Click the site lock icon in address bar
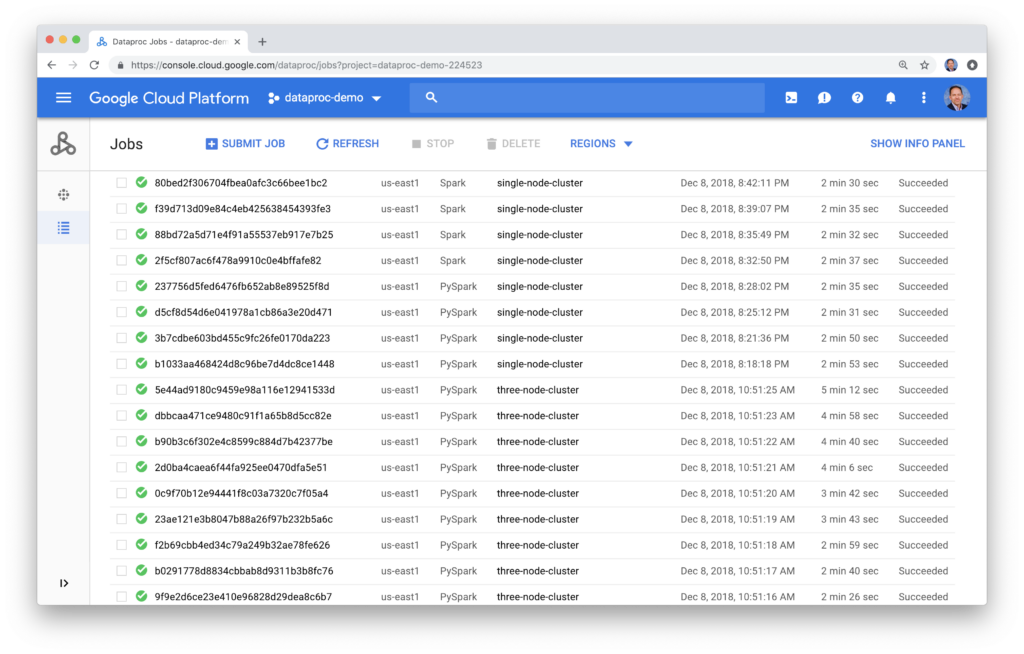The height and width of the screenshot is (654, 1024). click(120, 65)
